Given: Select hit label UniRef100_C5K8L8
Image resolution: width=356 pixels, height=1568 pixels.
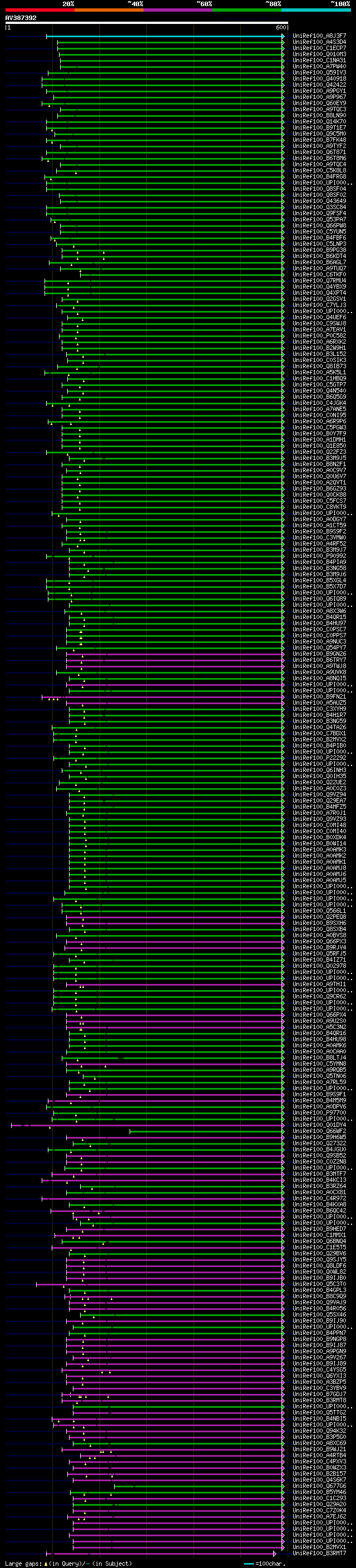Looking at the screenshot, I should 319,170.
